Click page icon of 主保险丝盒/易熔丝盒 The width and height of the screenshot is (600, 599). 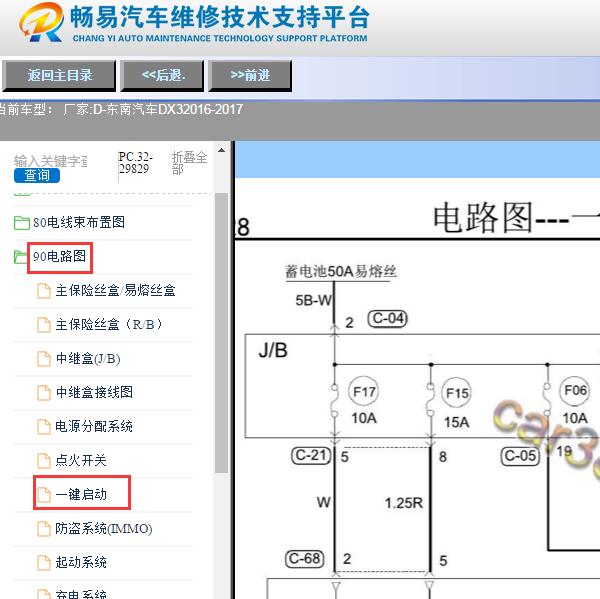44,291
